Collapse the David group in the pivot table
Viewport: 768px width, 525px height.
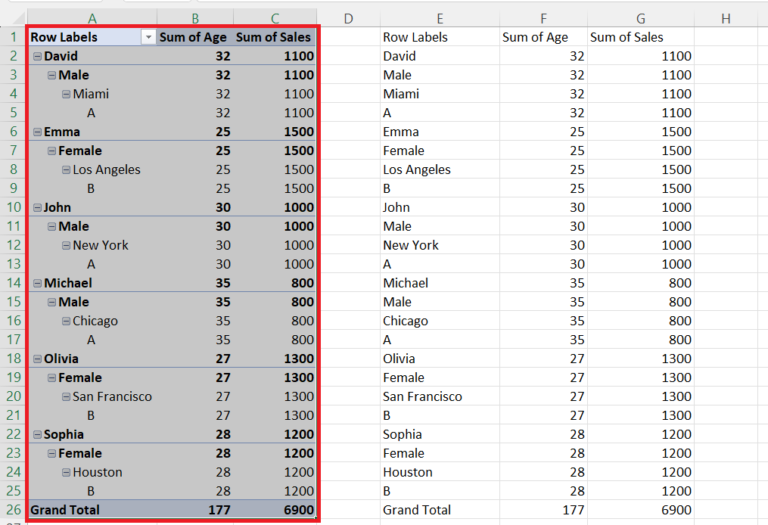(x=37, y=56)
